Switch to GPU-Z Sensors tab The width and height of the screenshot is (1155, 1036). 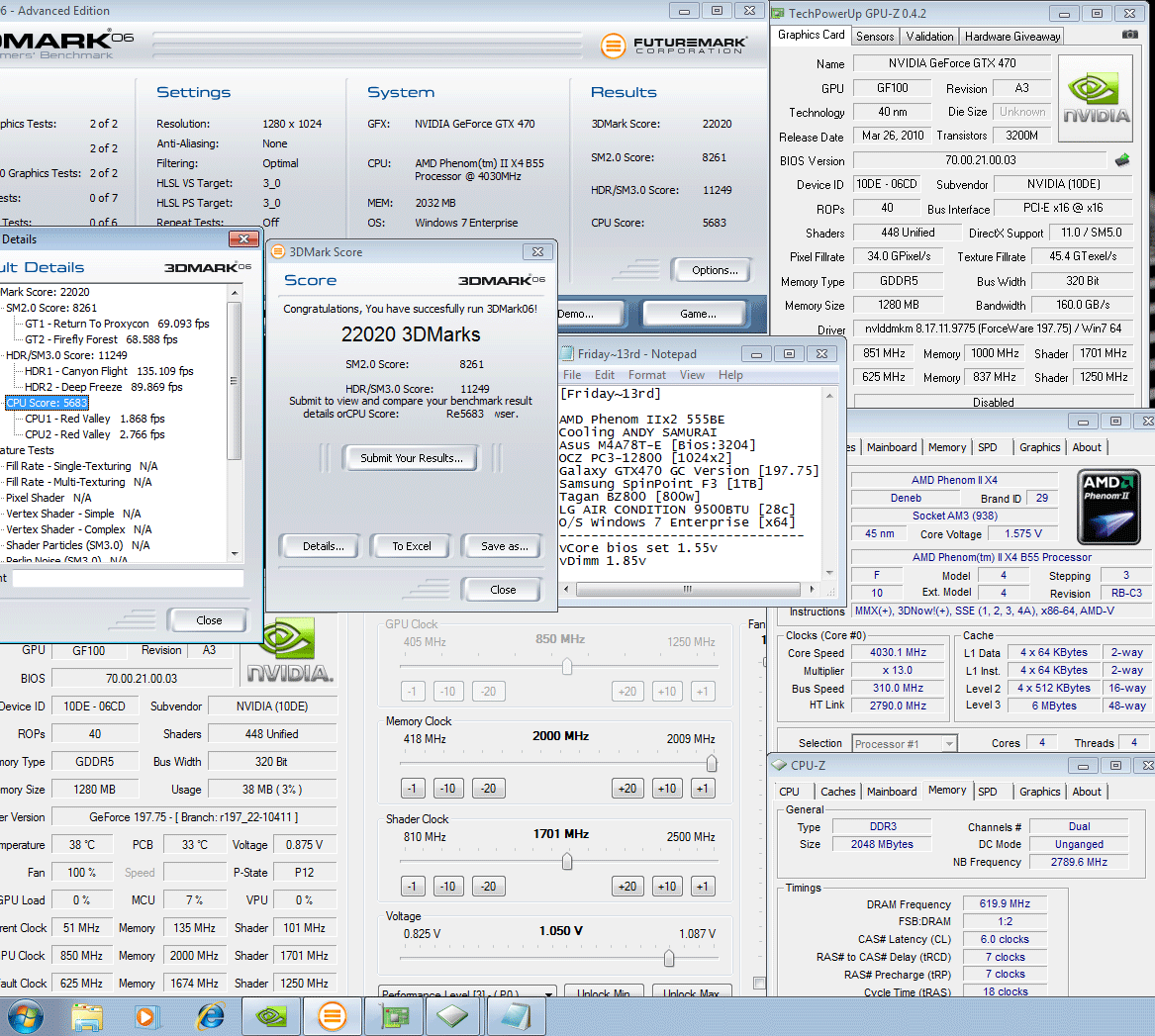coord(875,37)
